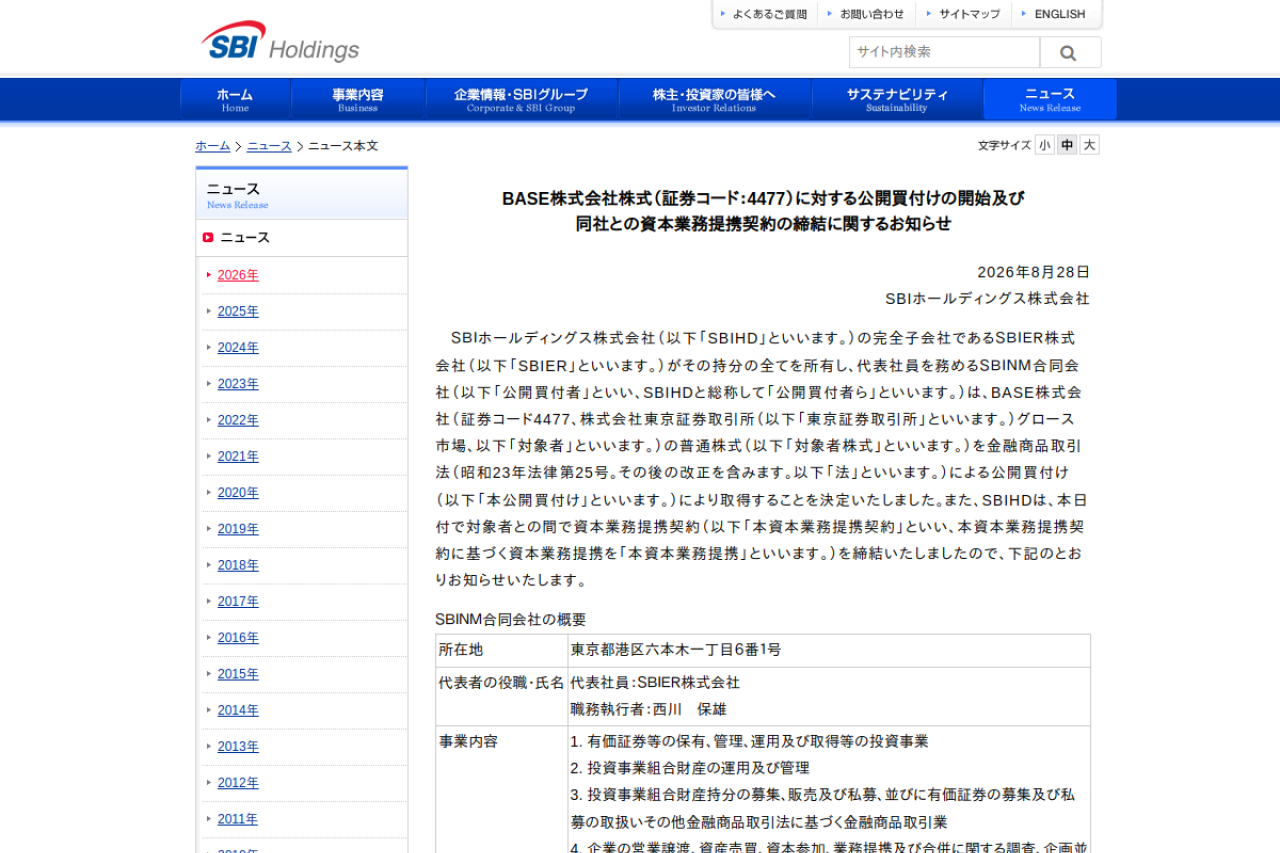Viewport: 1280px width, 853px height.
Task: Open 2011年 news archive
Action: 238,819
